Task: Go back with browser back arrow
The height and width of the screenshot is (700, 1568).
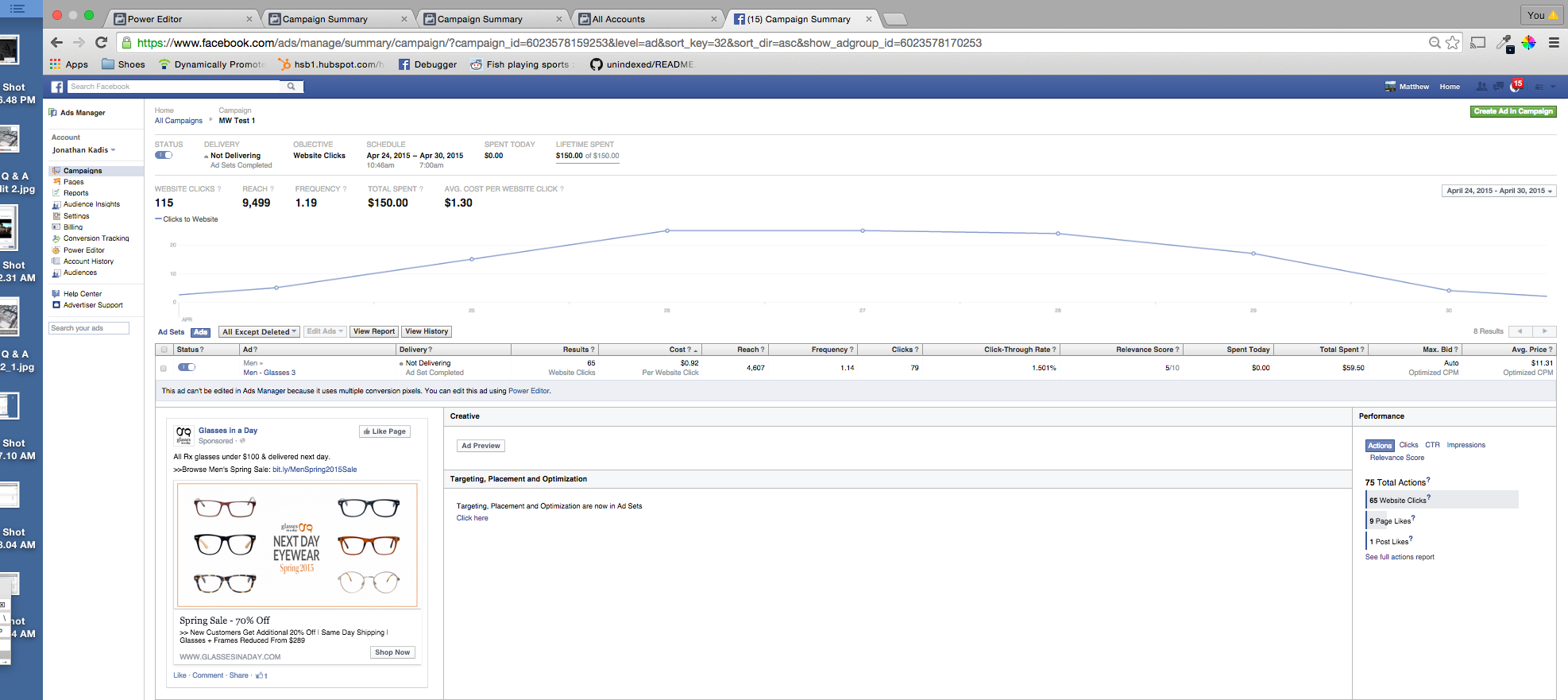Action: point(56,43)
